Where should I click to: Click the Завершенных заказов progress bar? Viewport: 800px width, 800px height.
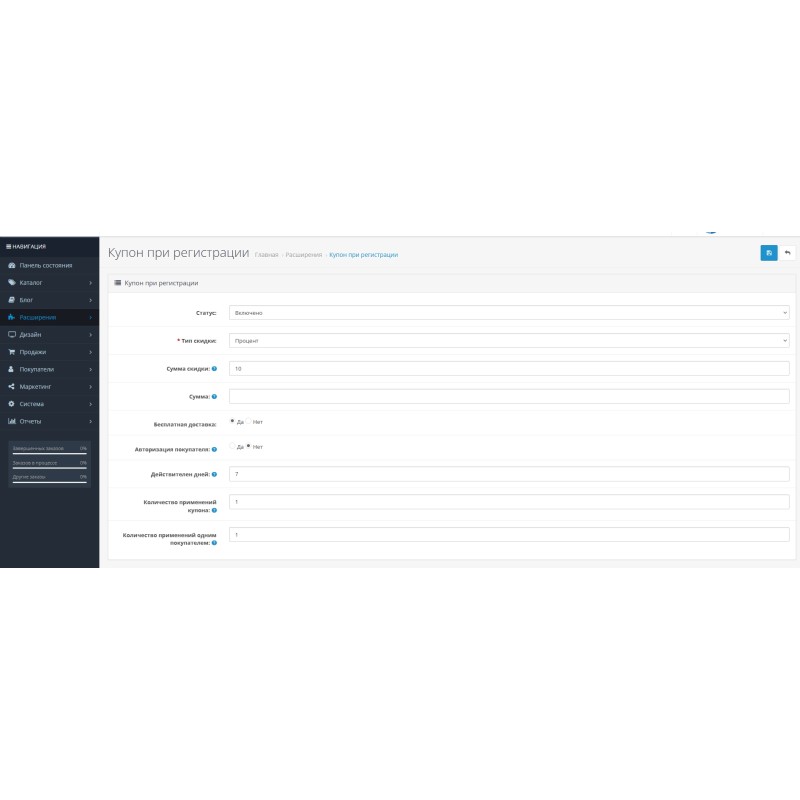pyautogui.click(x=49, y=453)
